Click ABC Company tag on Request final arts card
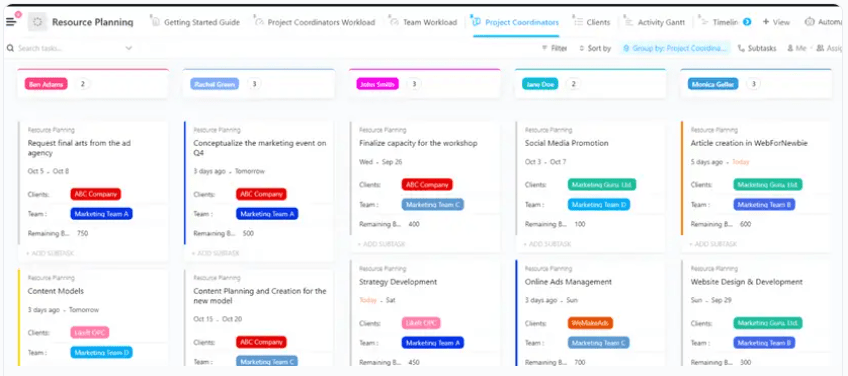Viewport: 848px width, 376px height. point(96,194)
